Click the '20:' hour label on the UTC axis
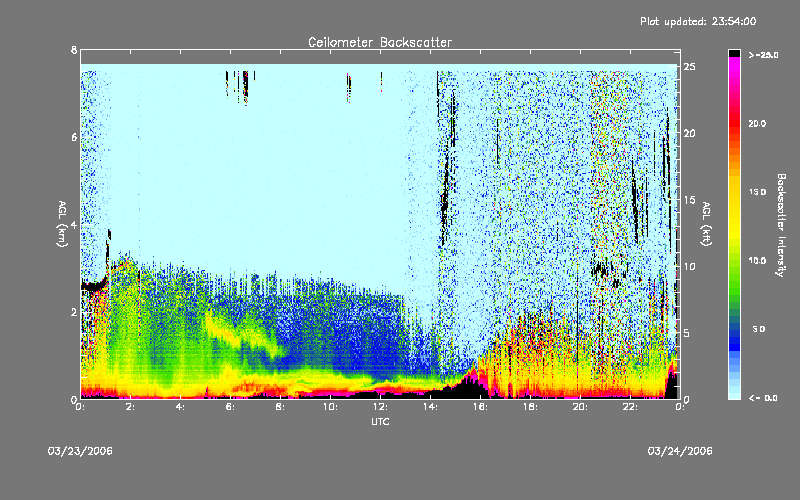 tap(580, 407)
